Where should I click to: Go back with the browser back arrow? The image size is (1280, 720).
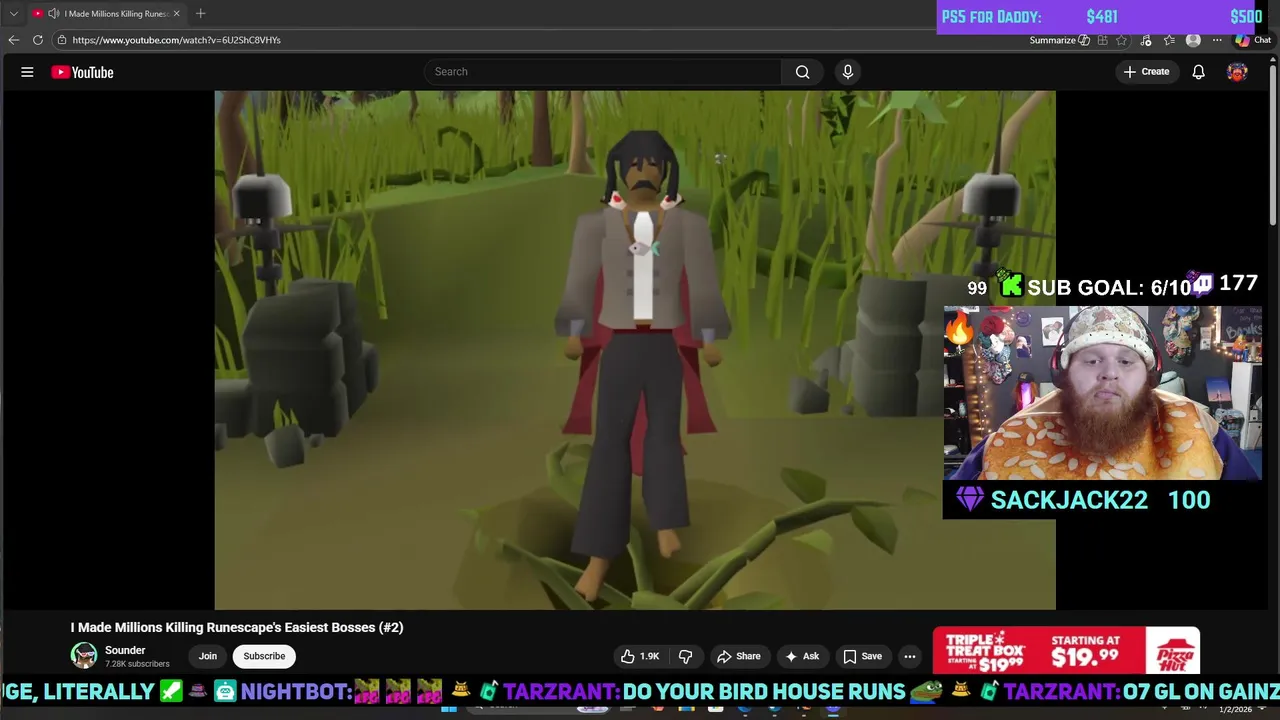pyautogui.click(x=13, y=40)
